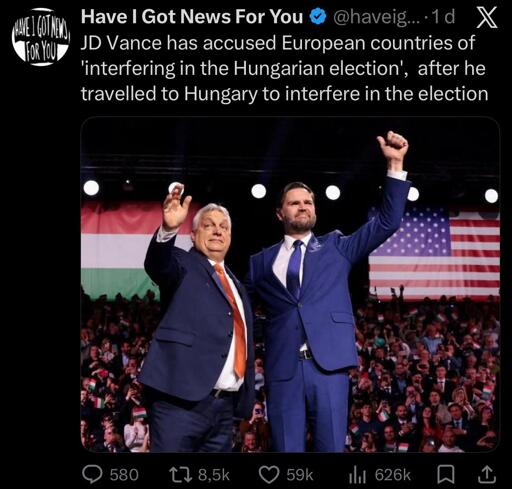Repost the tweet with the arrows icon

click(x=180, y=474)
